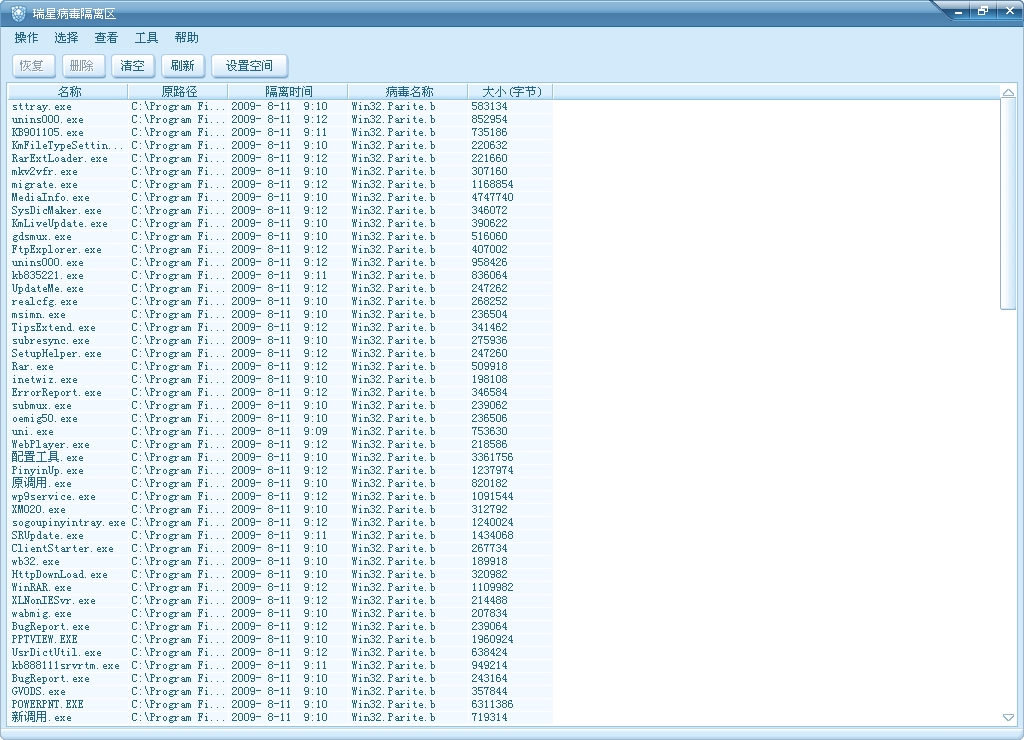Select the 新调用.exe row

coord(281,717)
